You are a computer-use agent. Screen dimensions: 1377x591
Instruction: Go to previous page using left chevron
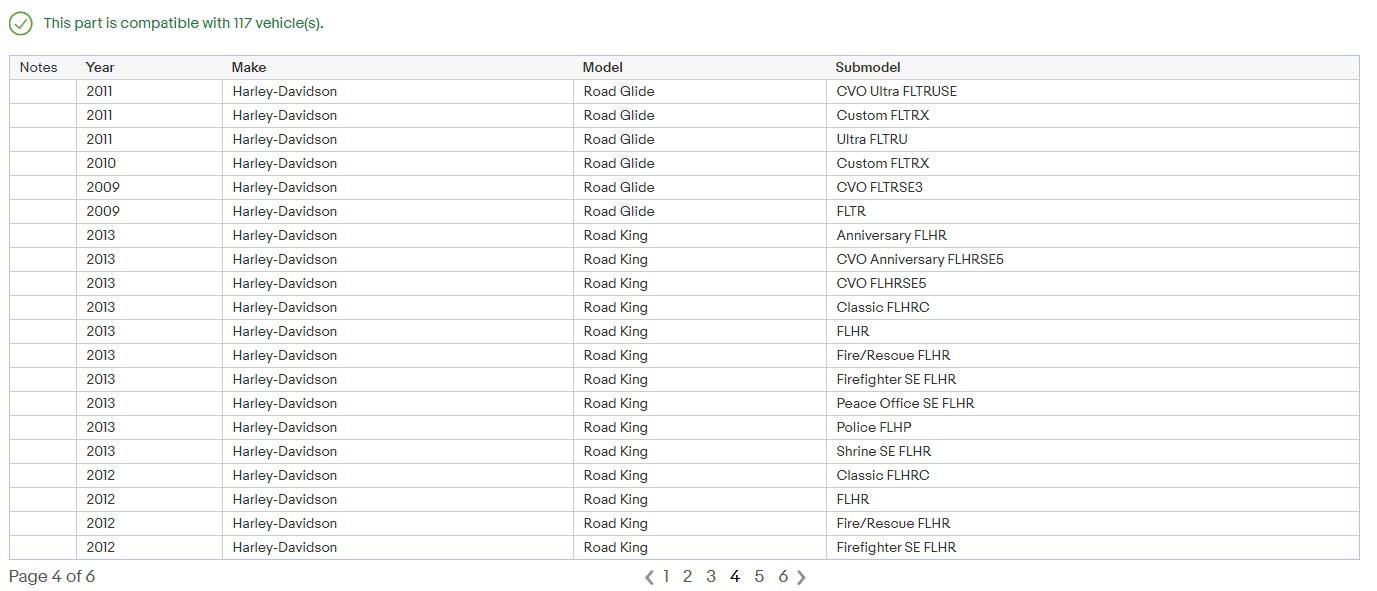pyautogui.click(x=649, y=577)
